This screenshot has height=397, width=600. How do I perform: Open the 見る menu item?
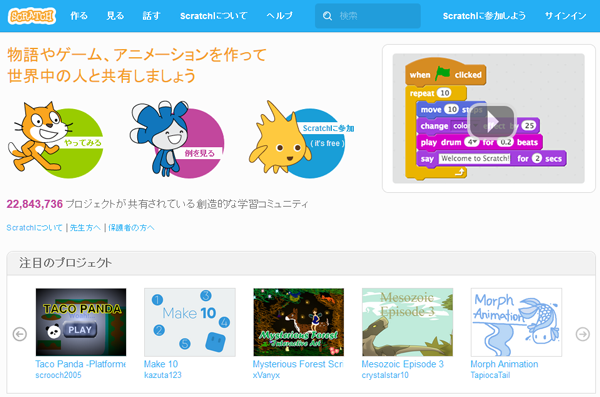pos(115,16)
